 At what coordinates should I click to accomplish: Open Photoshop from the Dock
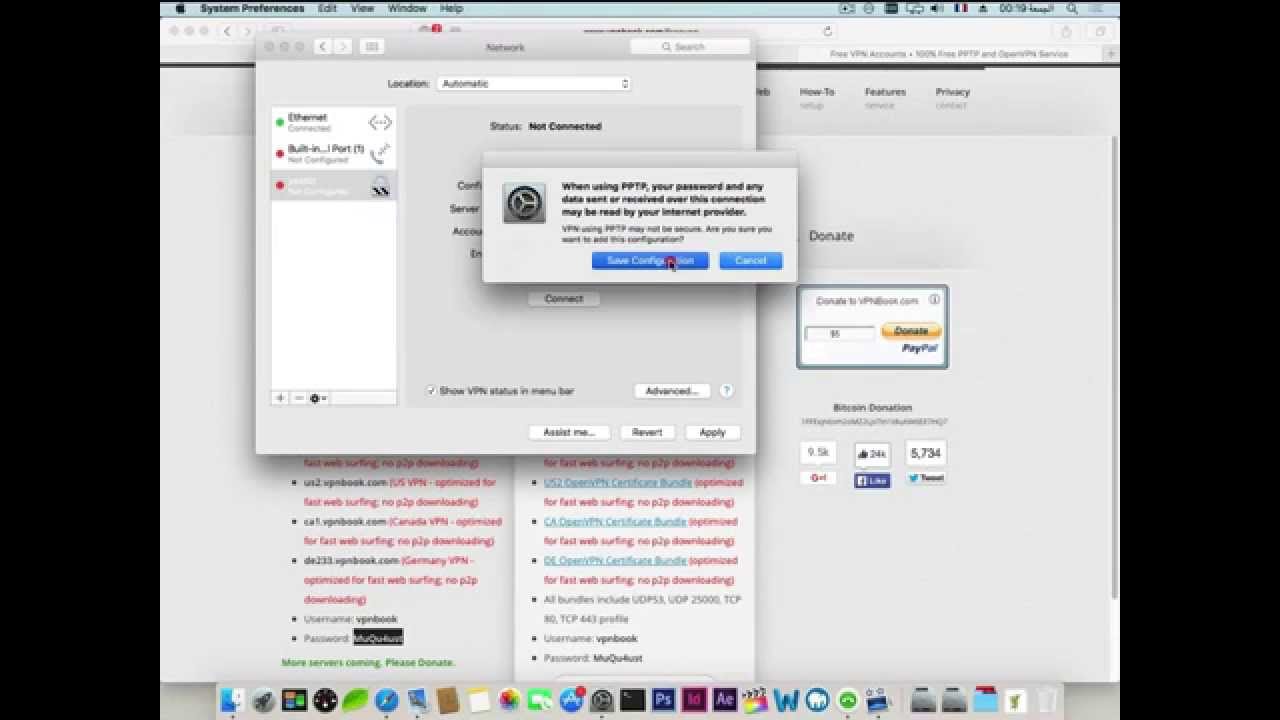coord(663,700)
